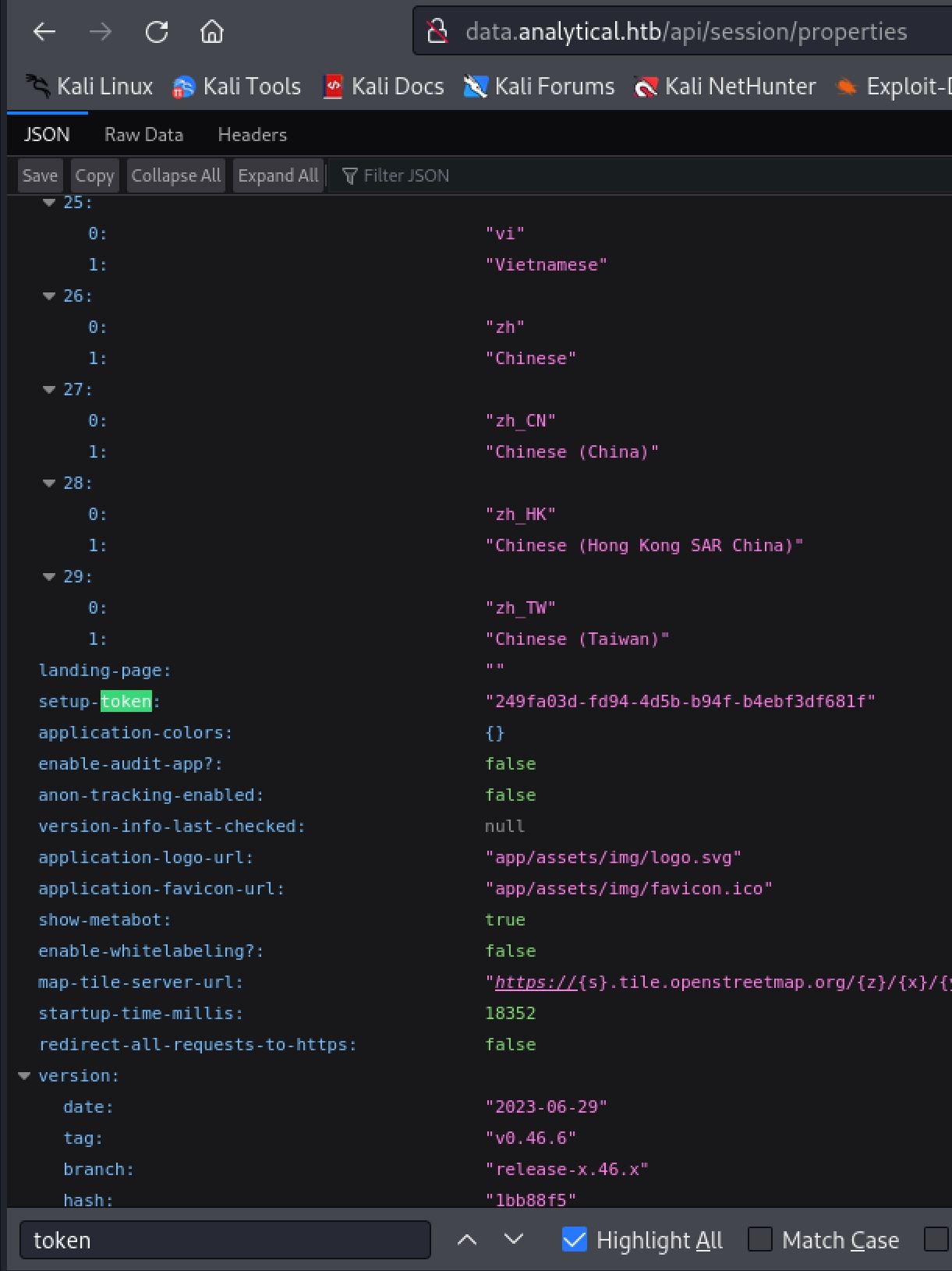Screen dimensions: 952x1271
Task: Switch to the Headers tab
Action: pos(252,135)
